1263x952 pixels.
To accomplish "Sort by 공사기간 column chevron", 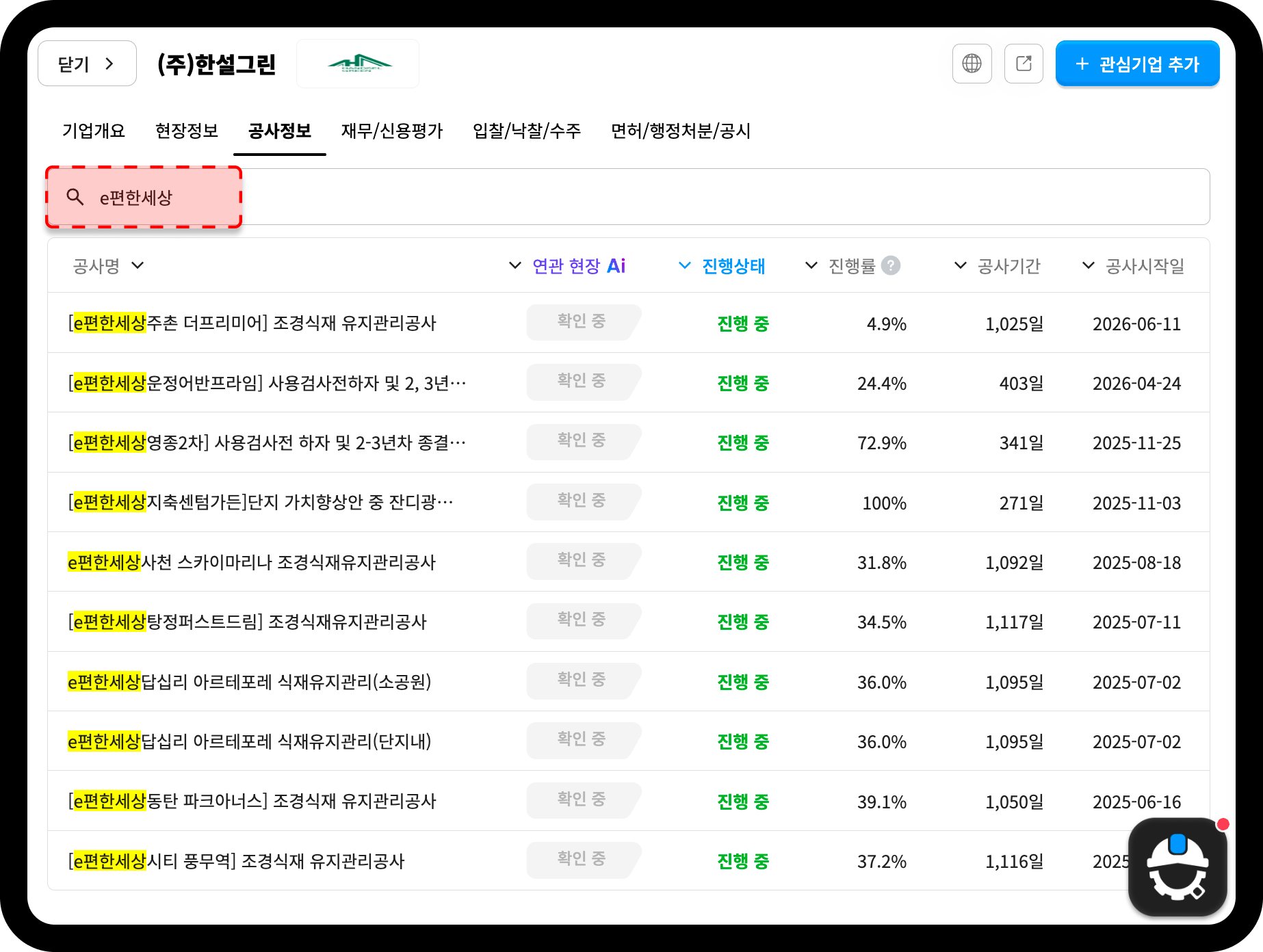I will point(961,265).
